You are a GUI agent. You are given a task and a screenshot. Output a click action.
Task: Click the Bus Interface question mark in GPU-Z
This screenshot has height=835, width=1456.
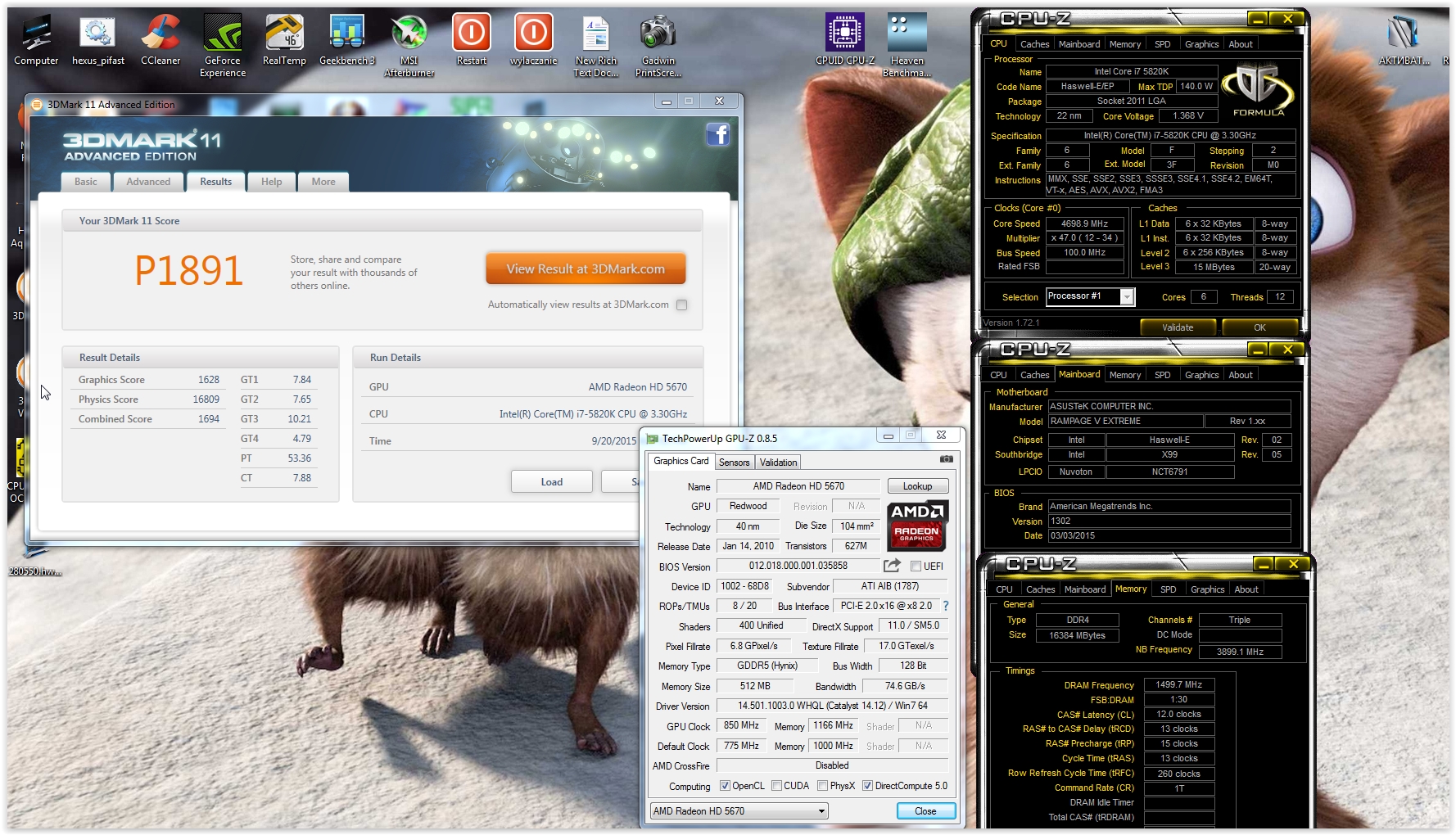pyautogui.click(x=946, y=606)
